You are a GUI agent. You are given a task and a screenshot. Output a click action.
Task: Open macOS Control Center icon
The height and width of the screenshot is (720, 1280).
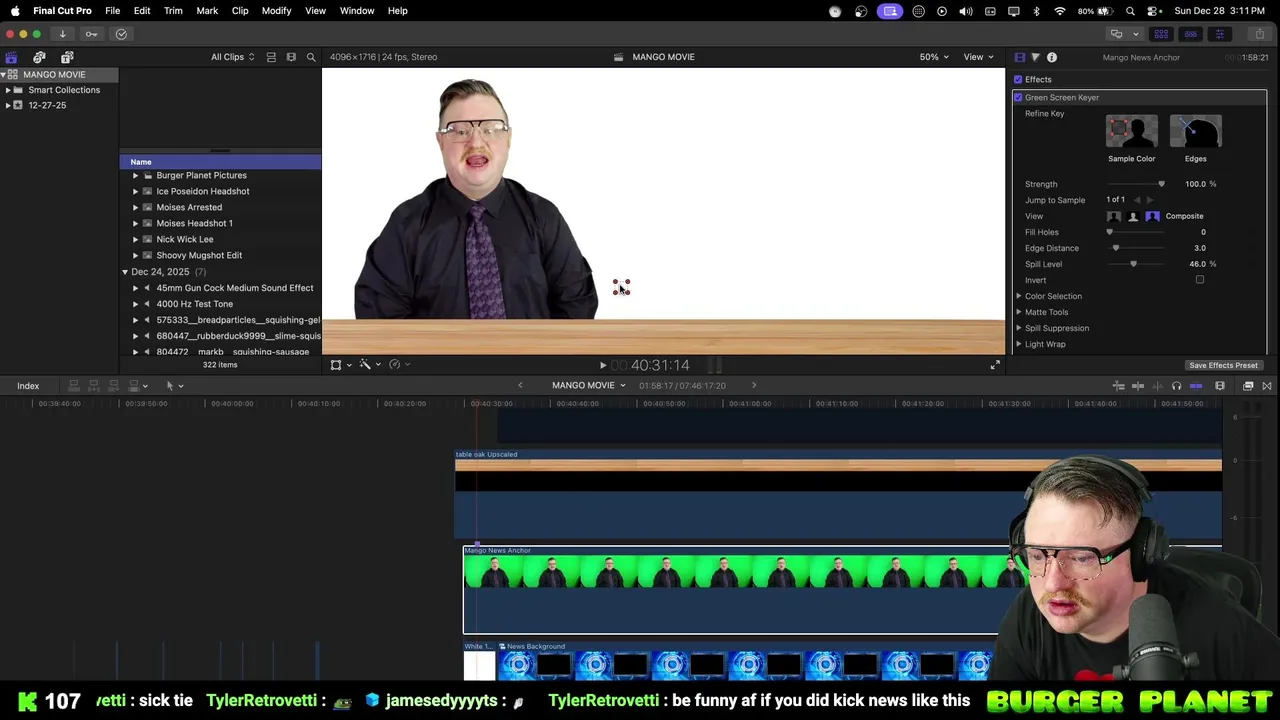pyautogui.click(x=1153, y=11)
